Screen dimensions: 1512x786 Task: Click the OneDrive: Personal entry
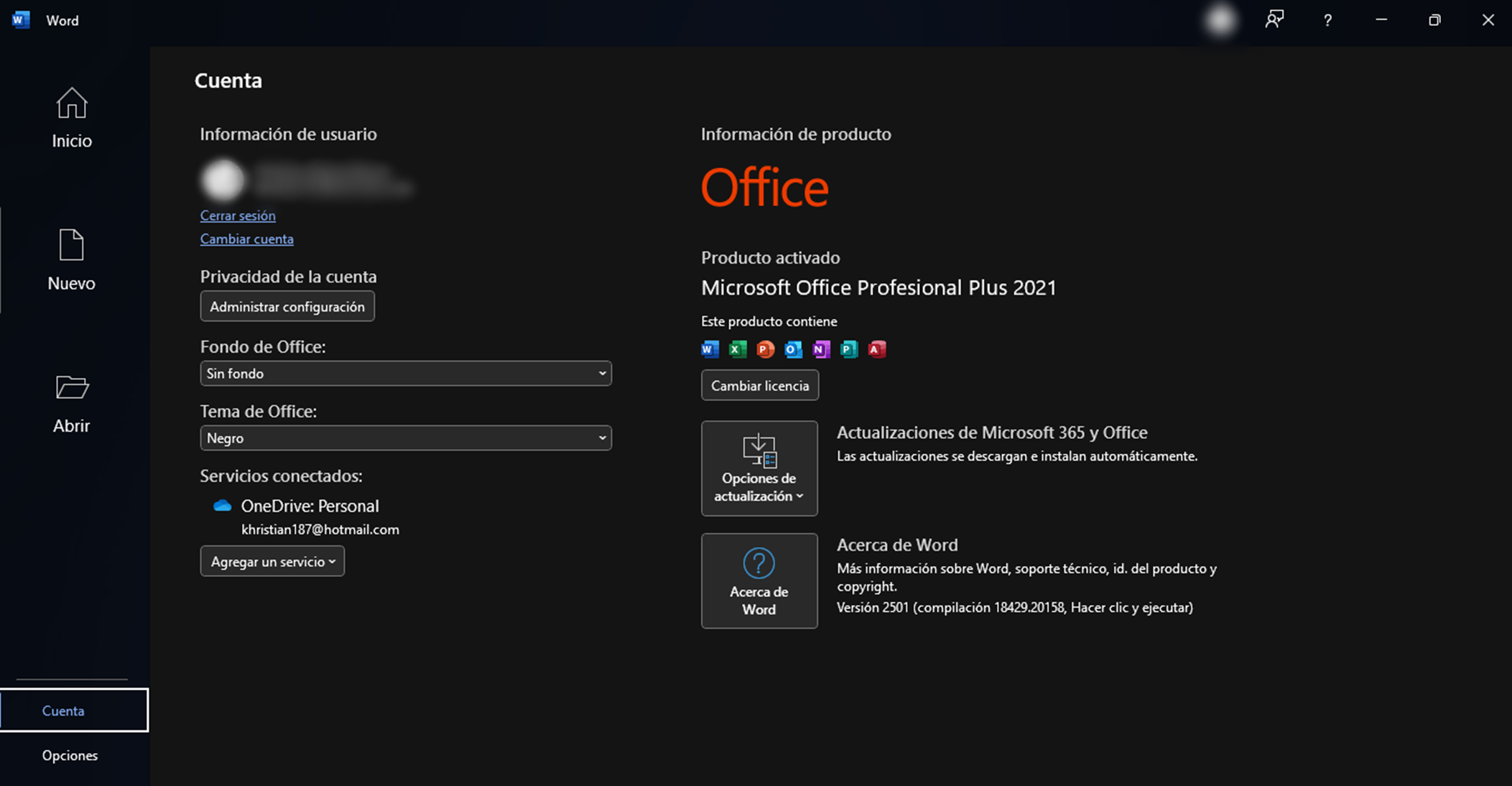tap(310, 506)
